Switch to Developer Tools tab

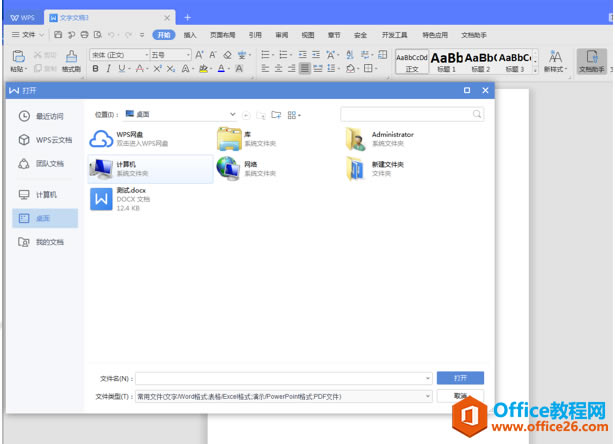point(394,35)
